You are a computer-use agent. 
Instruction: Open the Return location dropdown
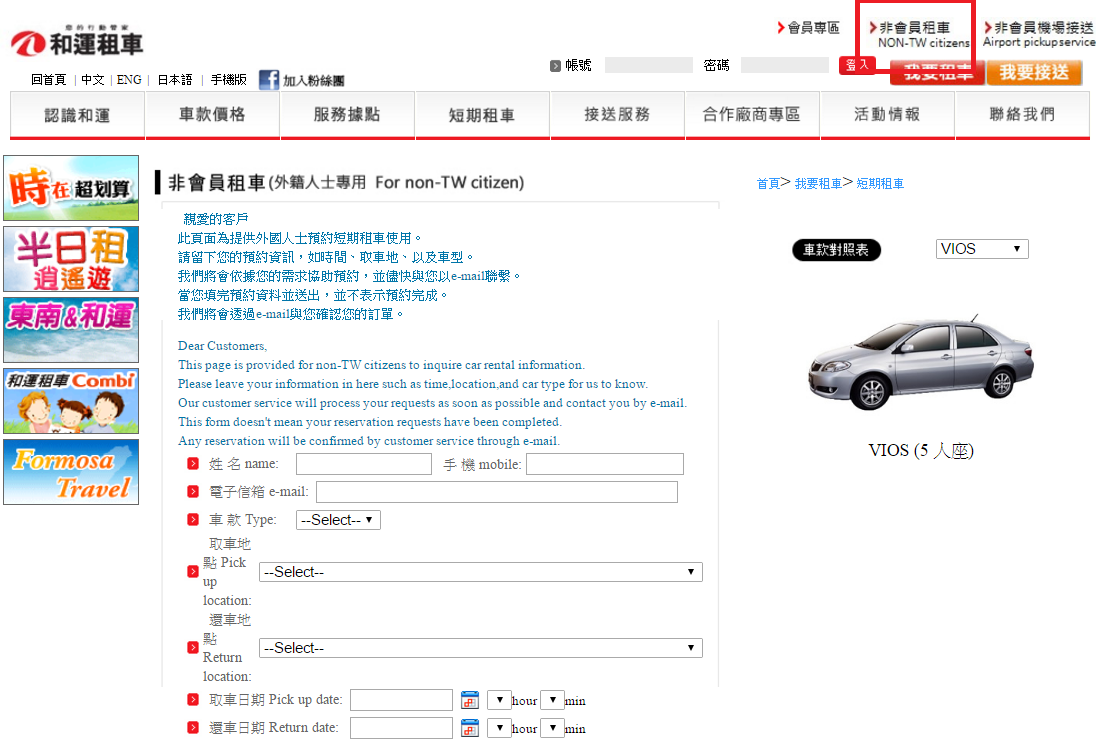click(480, 648)
